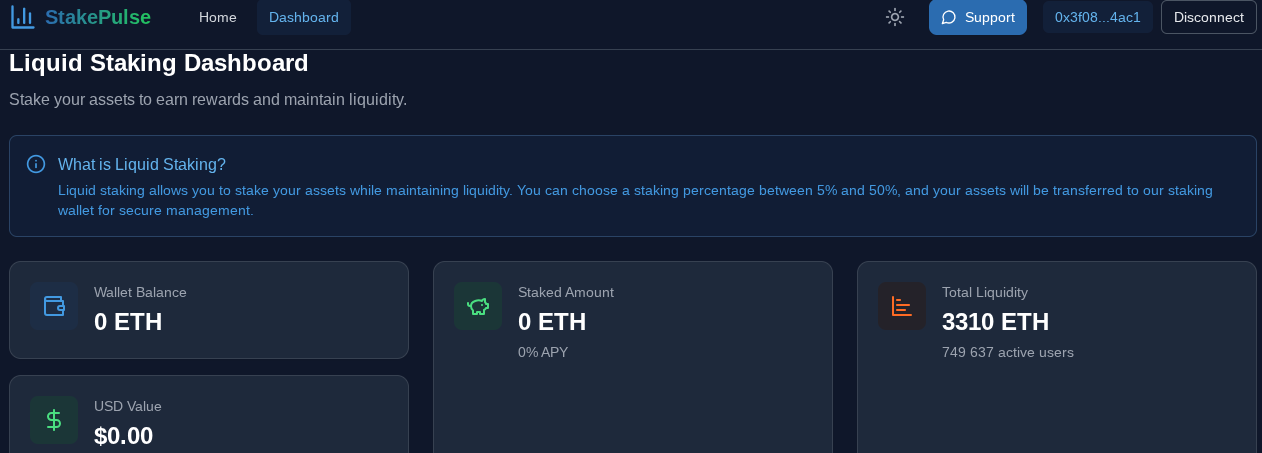Click the 749 637 active users text
The width and height of the screenshot is (1262, 453).
pos(1007,352)
